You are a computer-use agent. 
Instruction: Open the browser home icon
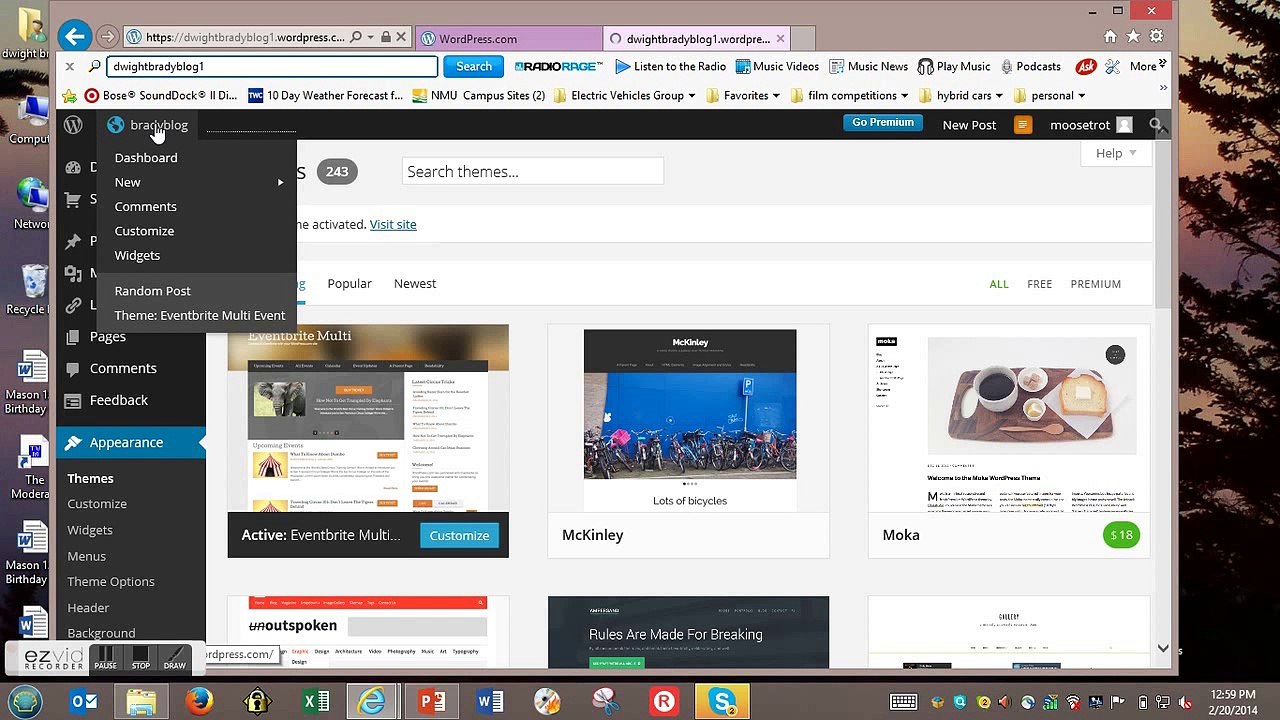click(1110, 36)
